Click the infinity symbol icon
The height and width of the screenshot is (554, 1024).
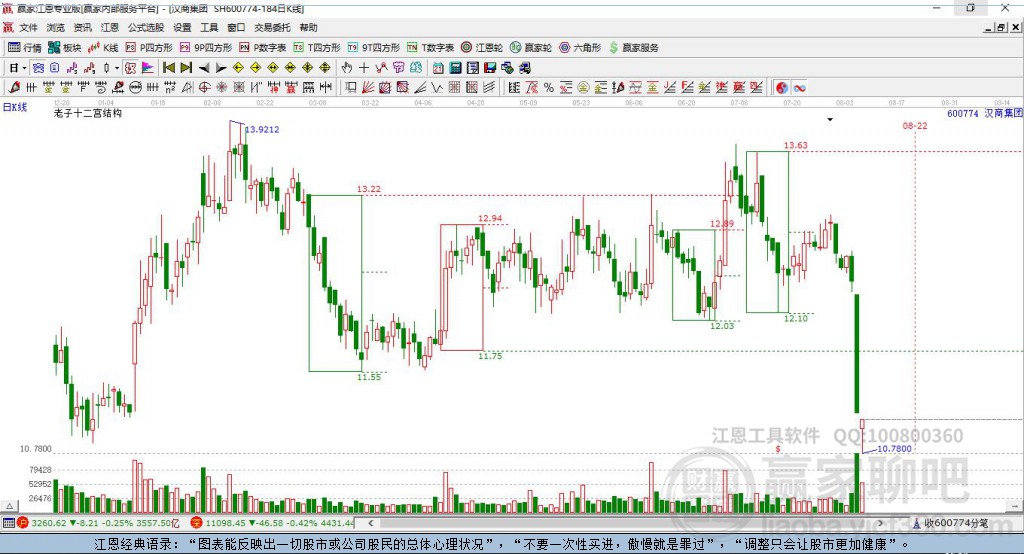(x=799, y=87)
